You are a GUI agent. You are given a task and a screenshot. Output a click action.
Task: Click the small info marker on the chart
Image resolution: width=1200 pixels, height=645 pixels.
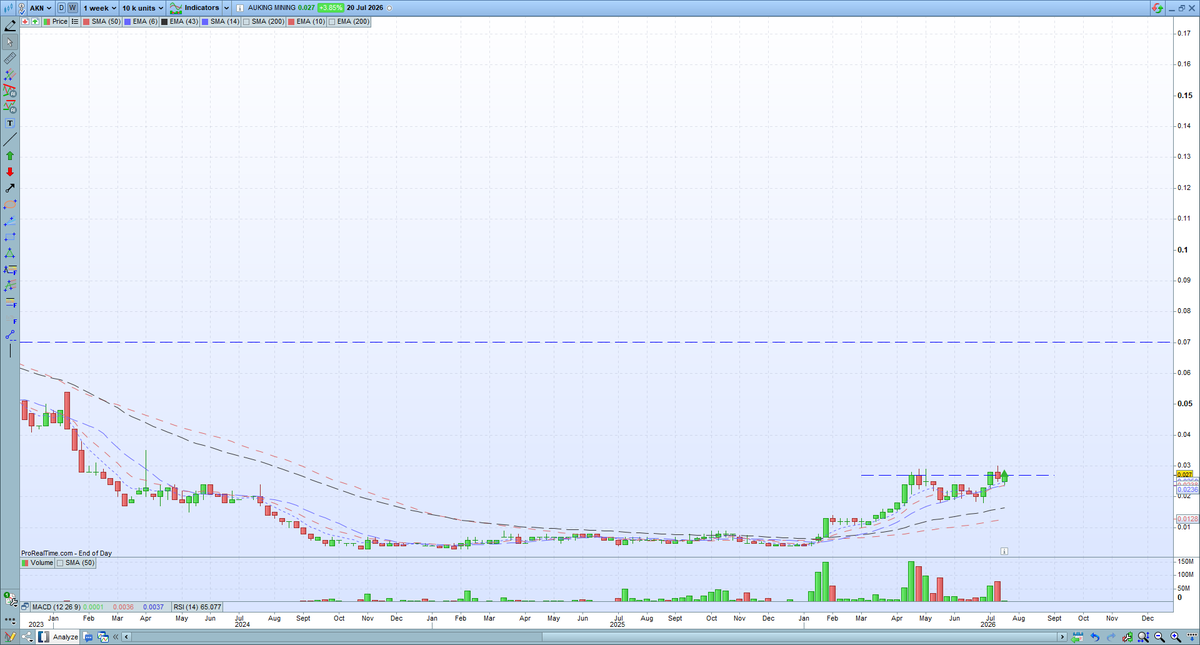coord(1004,550)
